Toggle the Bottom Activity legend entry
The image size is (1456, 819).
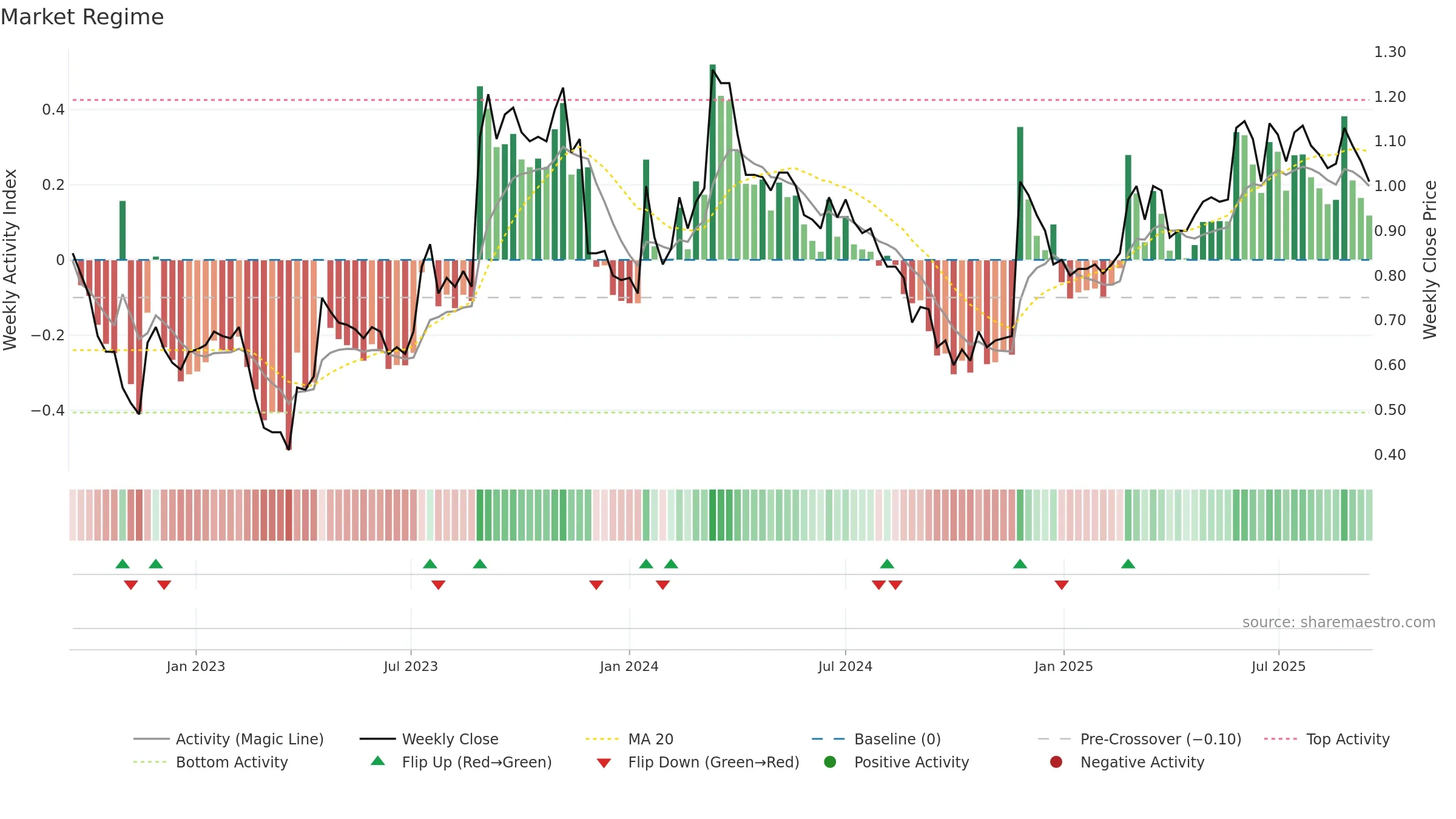(x=211, y=762)
